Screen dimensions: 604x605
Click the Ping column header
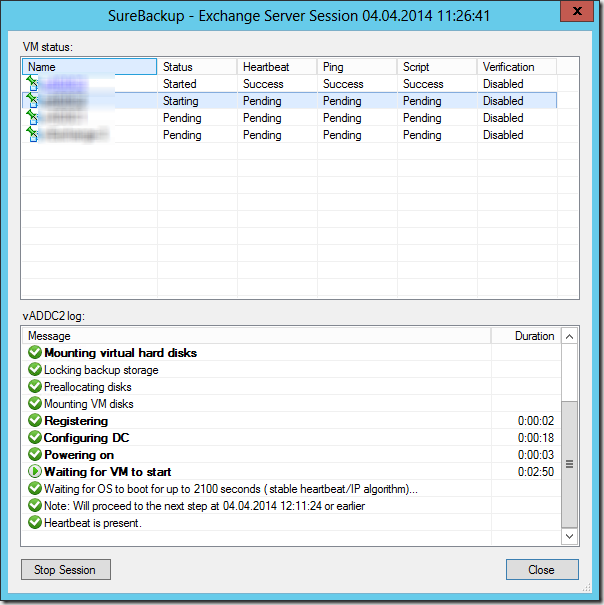point(357,67)
